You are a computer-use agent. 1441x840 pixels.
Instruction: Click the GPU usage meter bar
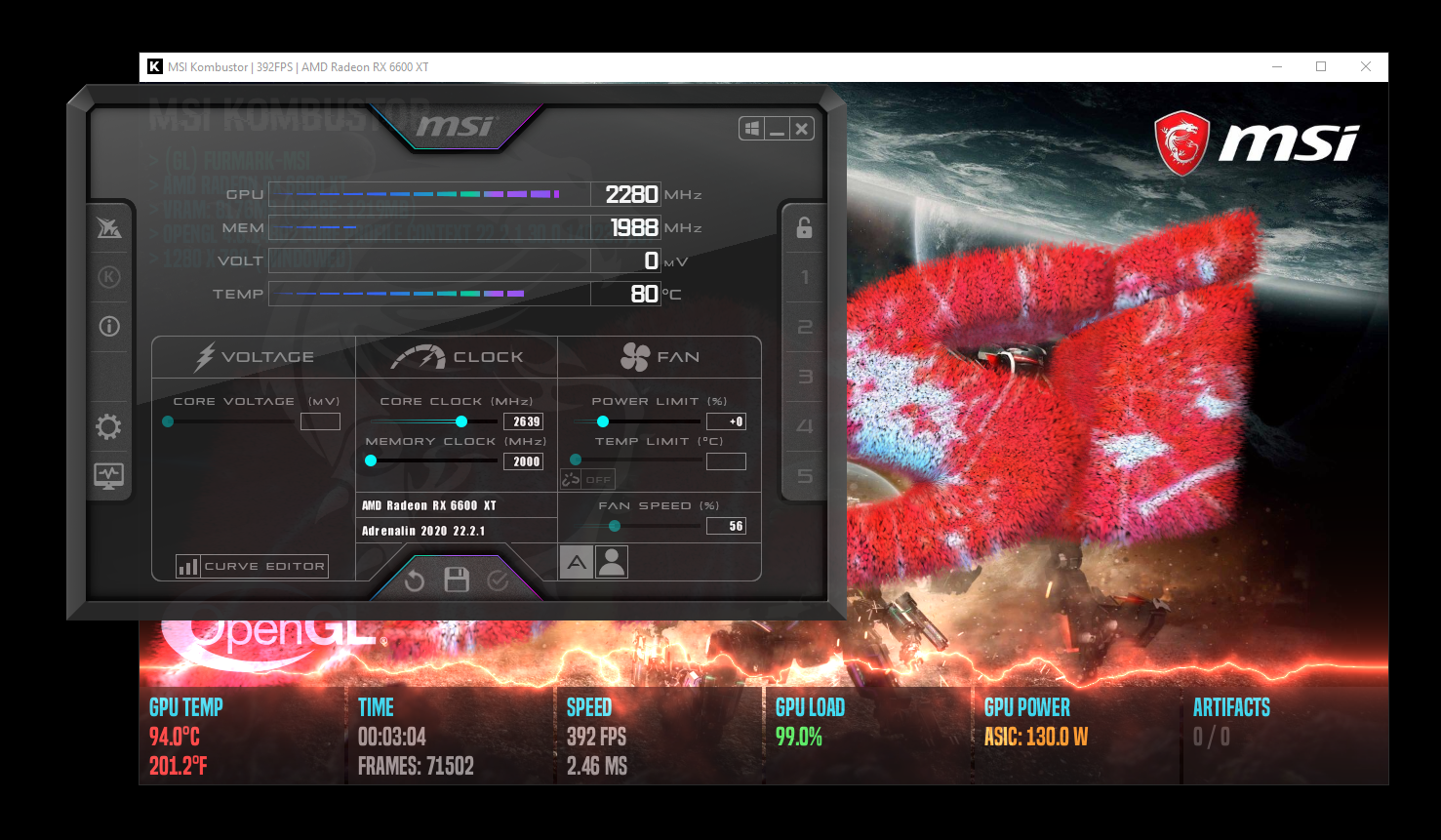429,194
